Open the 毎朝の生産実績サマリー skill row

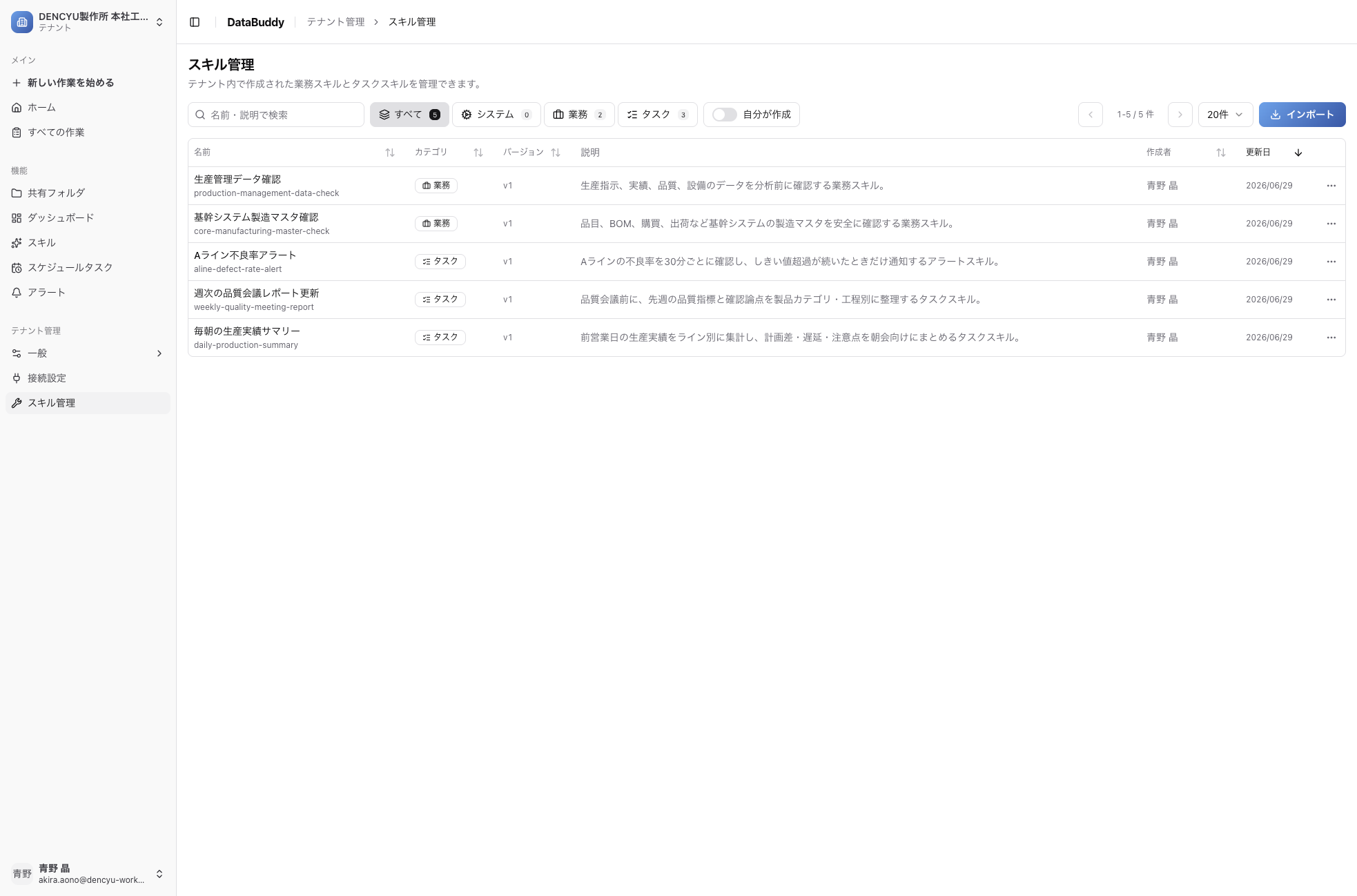(x=767, y=338)
